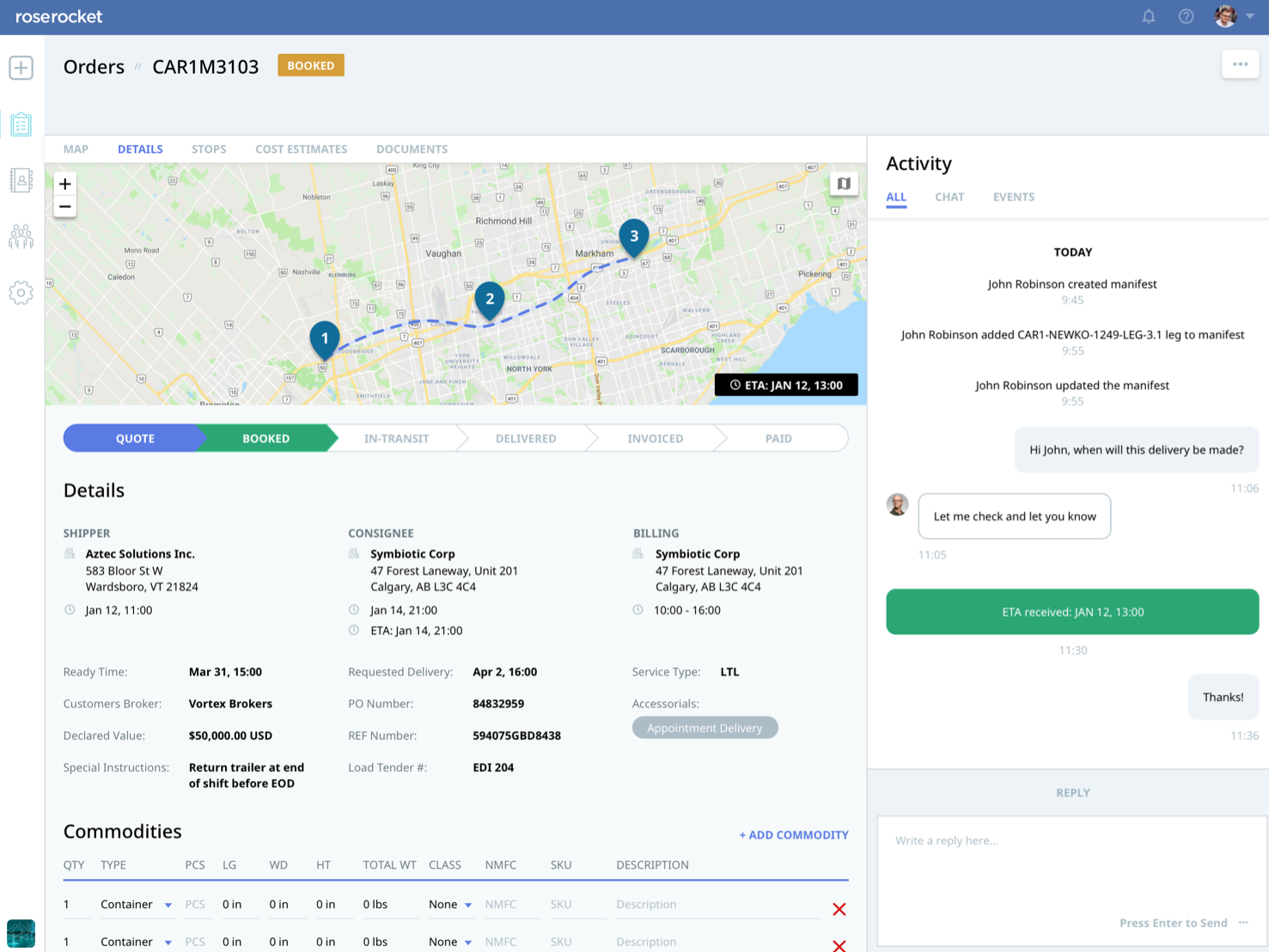Image resolution: width=1269 pixels, height=952 pixels.
Task: Toggle the map style icon
Action: 844,183
